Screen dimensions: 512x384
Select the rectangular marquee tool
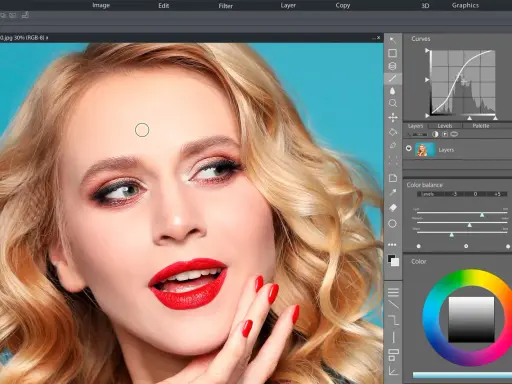click(393, 53)
